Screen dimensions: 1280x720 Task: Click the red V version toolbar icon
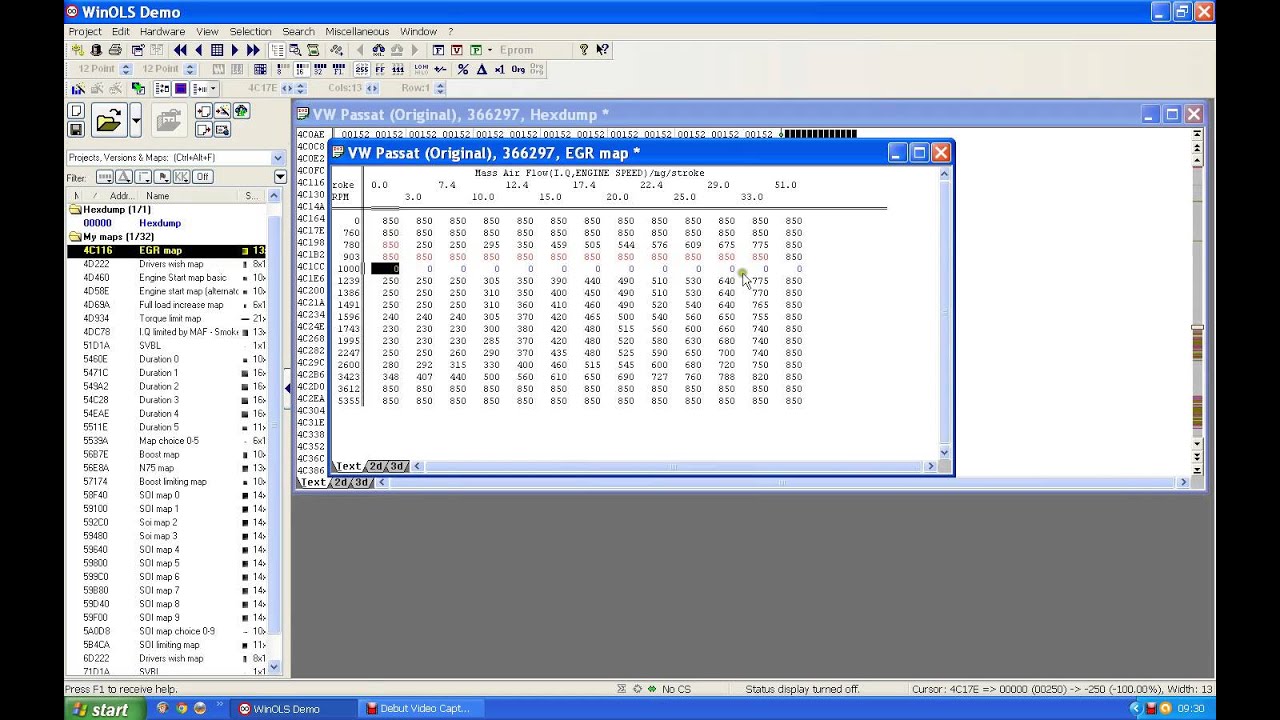(x=456, y=50)
